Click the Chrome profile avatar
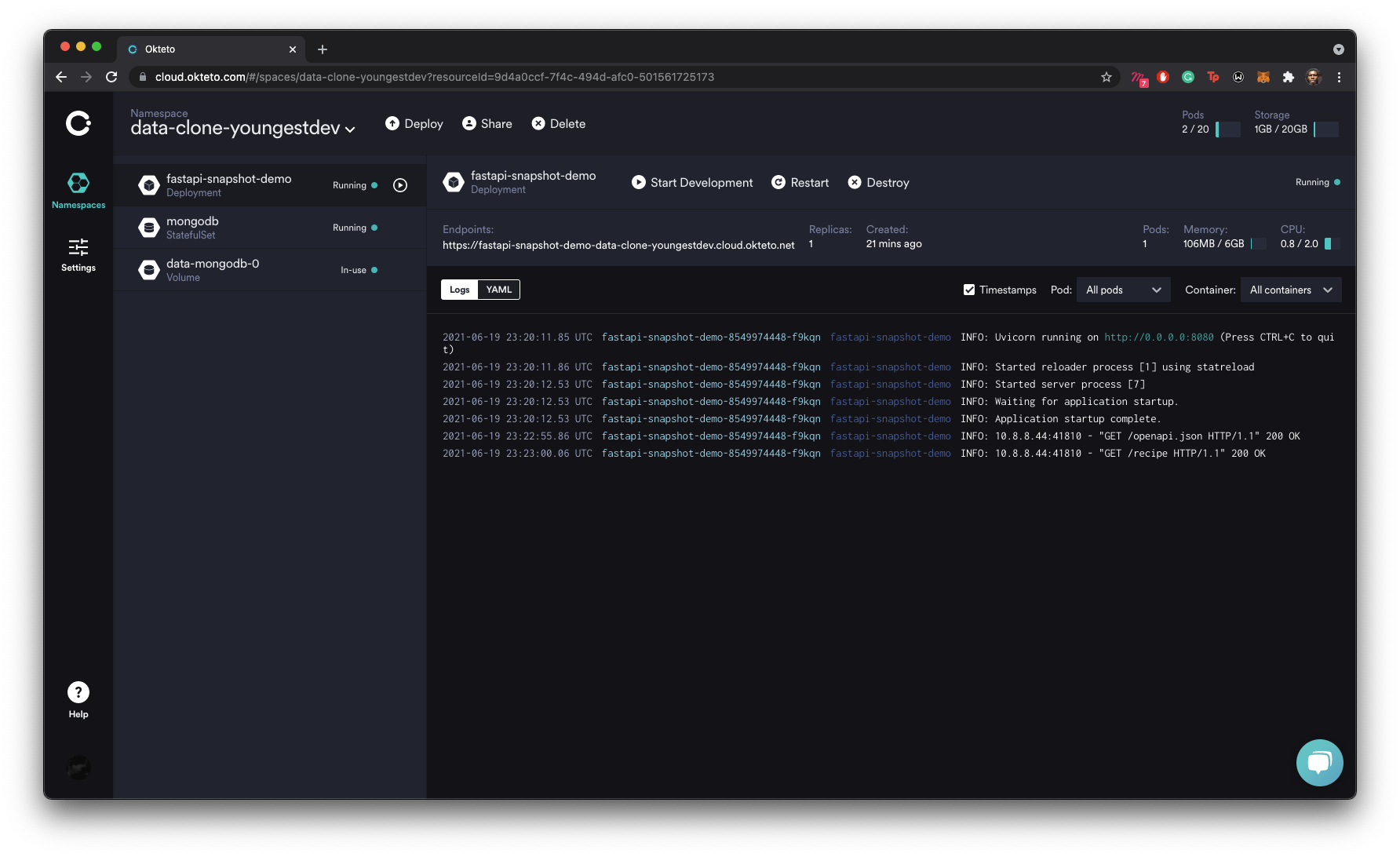 click(x=1314, y=77)
